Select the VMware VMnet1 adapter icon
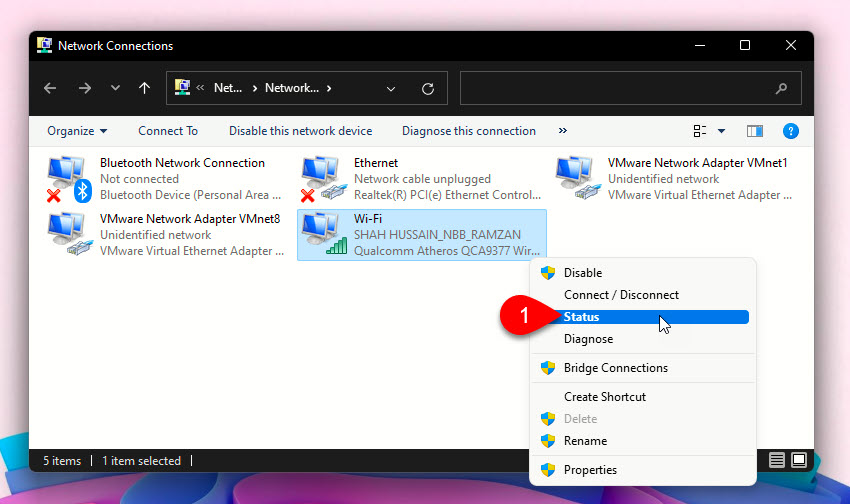850x504 pixels. [578, 178]
